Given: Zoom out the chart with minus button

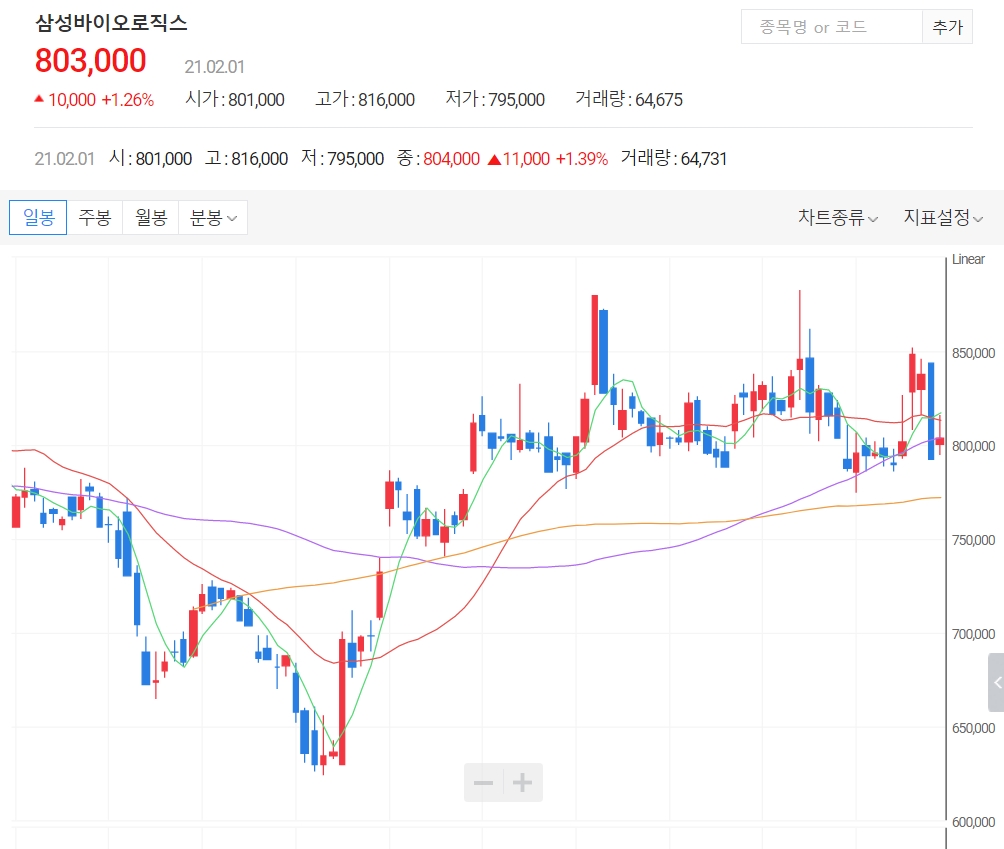Looking at the screenshot, I should (483, 782).
